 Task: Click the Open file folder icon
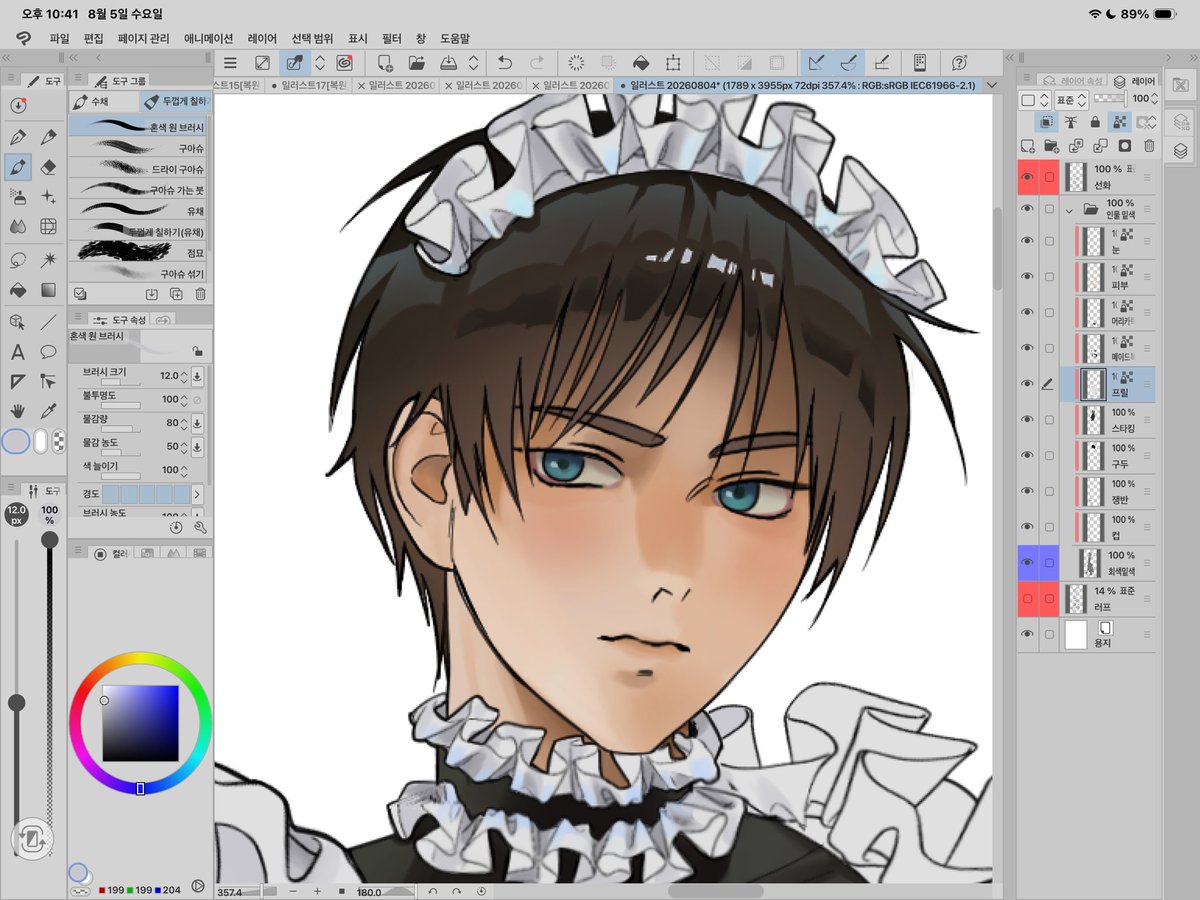[x=419, y=62]
